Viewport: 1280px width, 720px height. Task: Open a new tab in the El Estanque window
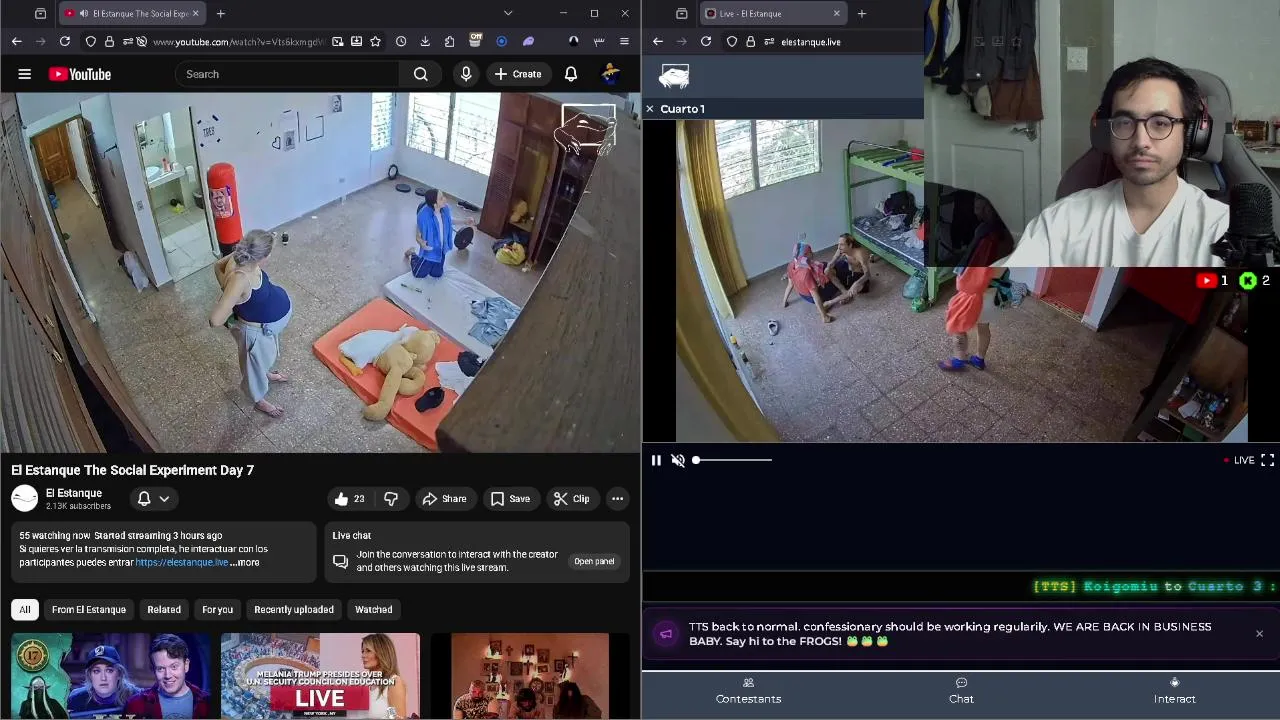pyautogui.click(x=861, y=13)
